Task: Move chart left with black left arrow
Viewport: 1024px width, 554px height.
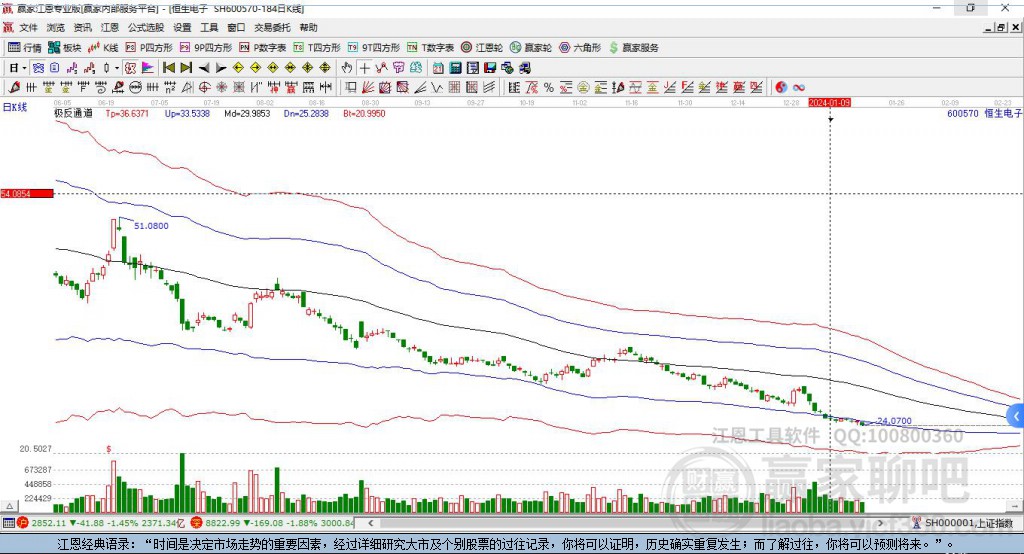Action: point(204,68)
